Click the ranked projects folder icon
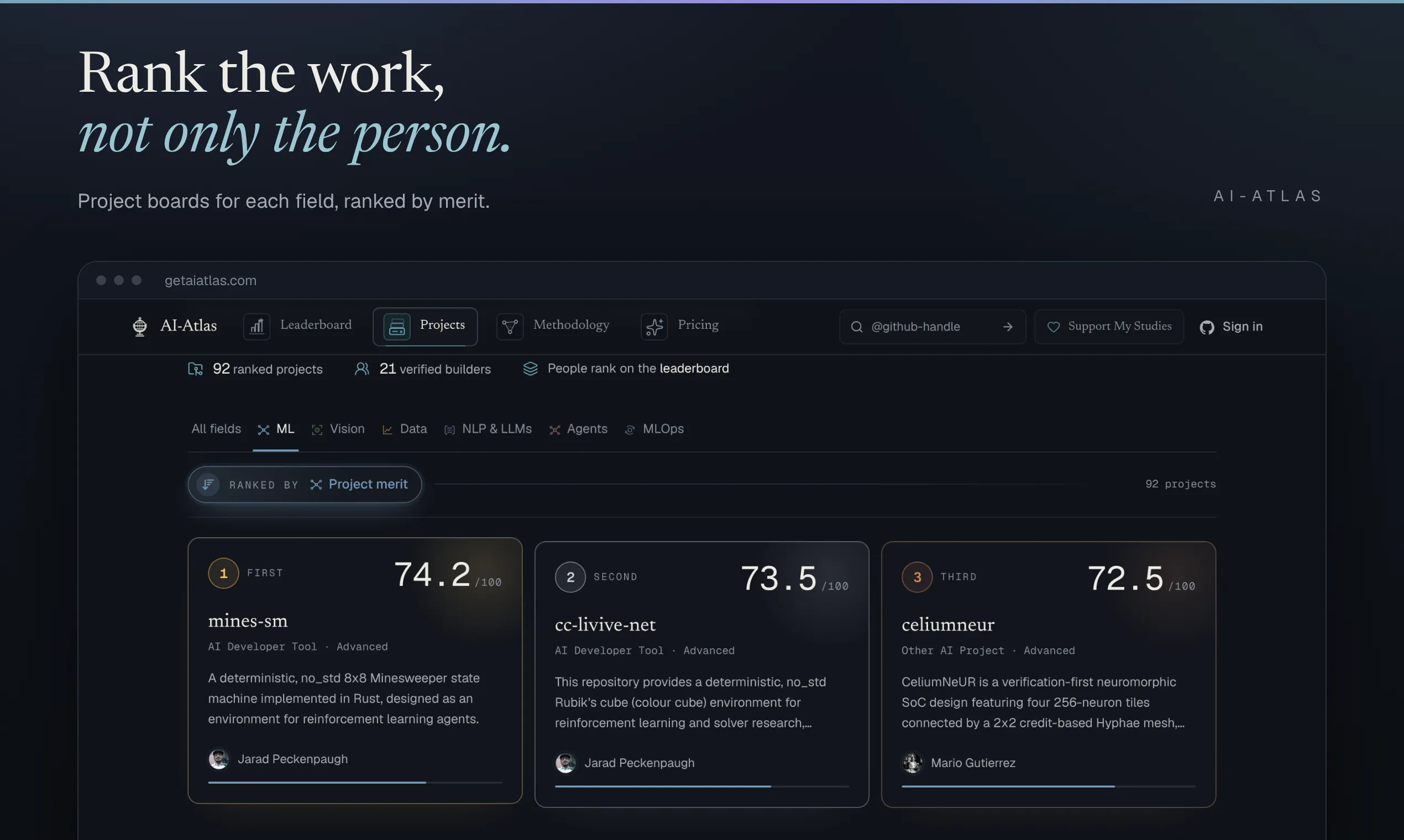The width and height of the screenshot is (1404, 840). (x=195, y=369)
